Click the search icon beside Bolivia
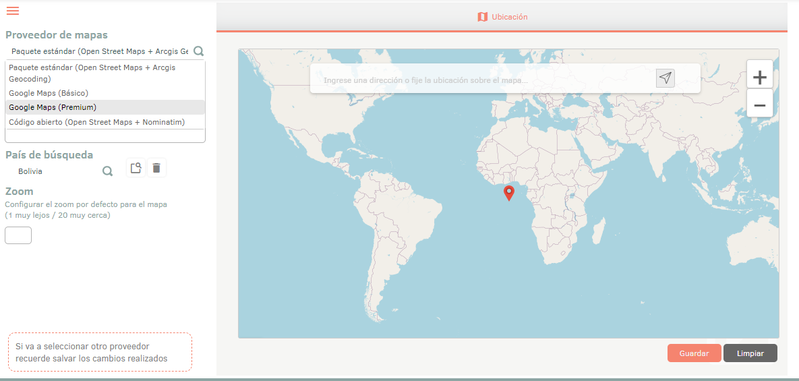The width and height of the screenshot is (799, 381). pos(108,171)
